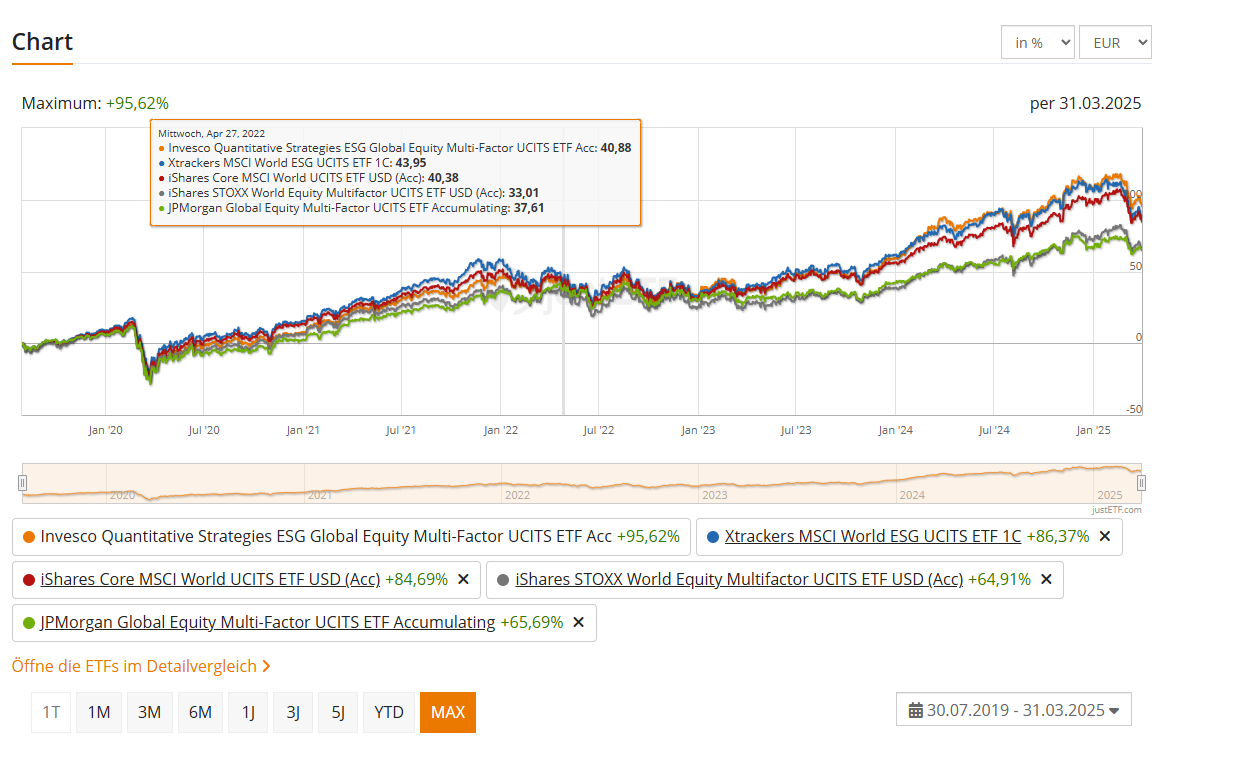Click the justETF.com credit text
The height and width of the screenshot is (775, 1257).
tap(1116, 510)
